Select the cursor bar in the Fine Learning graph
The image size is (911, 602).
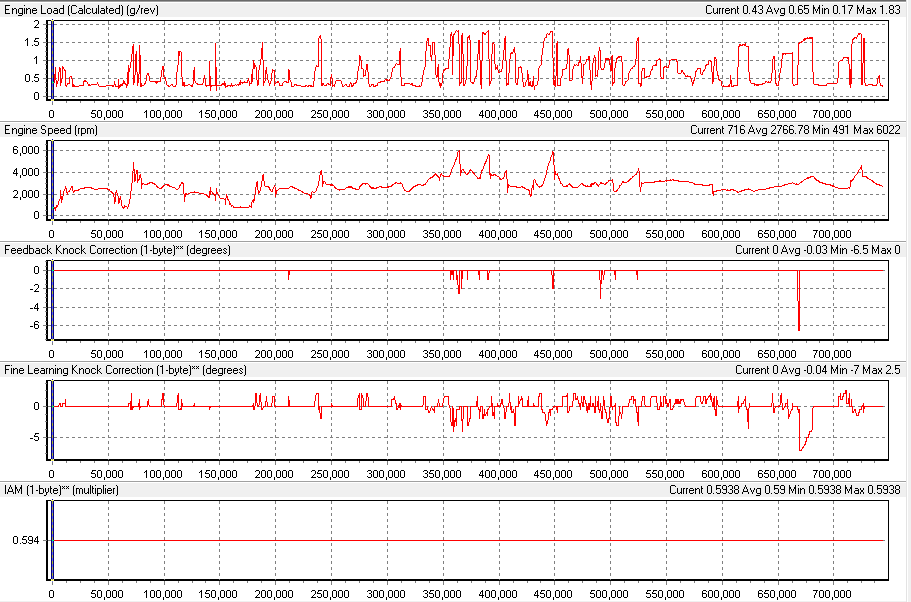[52, 418]
